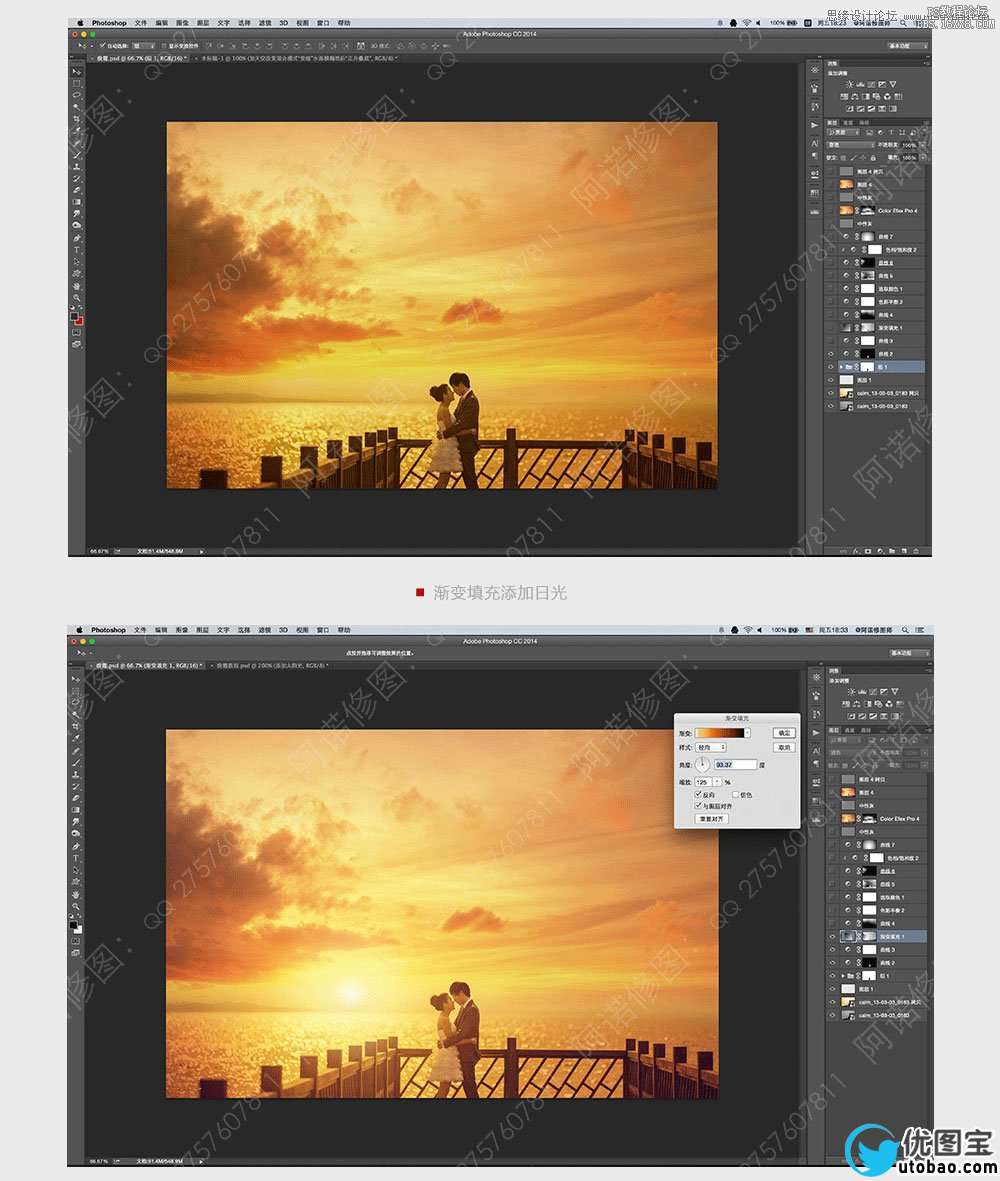Viewport: 1000px width, 1181px height.
Task: Hide 曲线 3 layer in Gradient Fill window
Action: click(833, 950)
